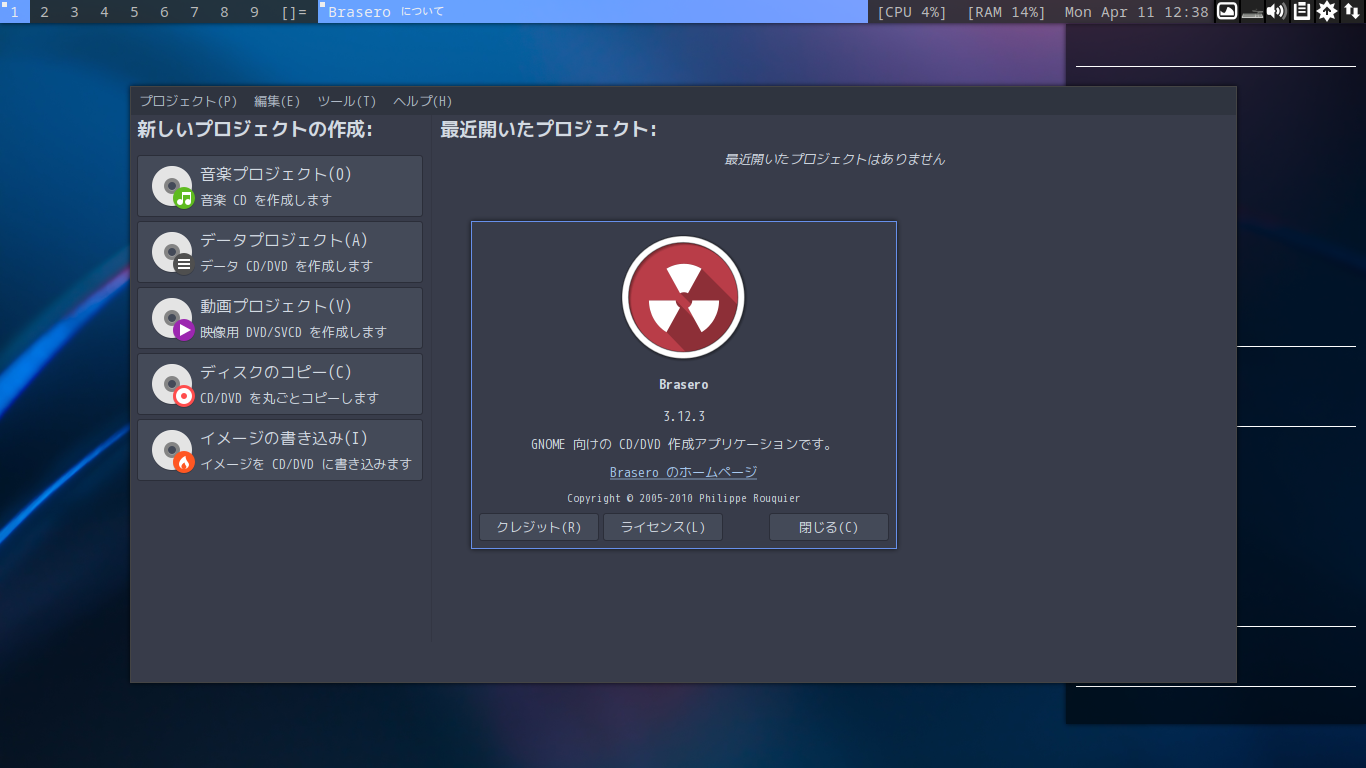Click the Mon Apr 11 12:38 clock
Screen dimensions: 1366x768
point(1137,12)
